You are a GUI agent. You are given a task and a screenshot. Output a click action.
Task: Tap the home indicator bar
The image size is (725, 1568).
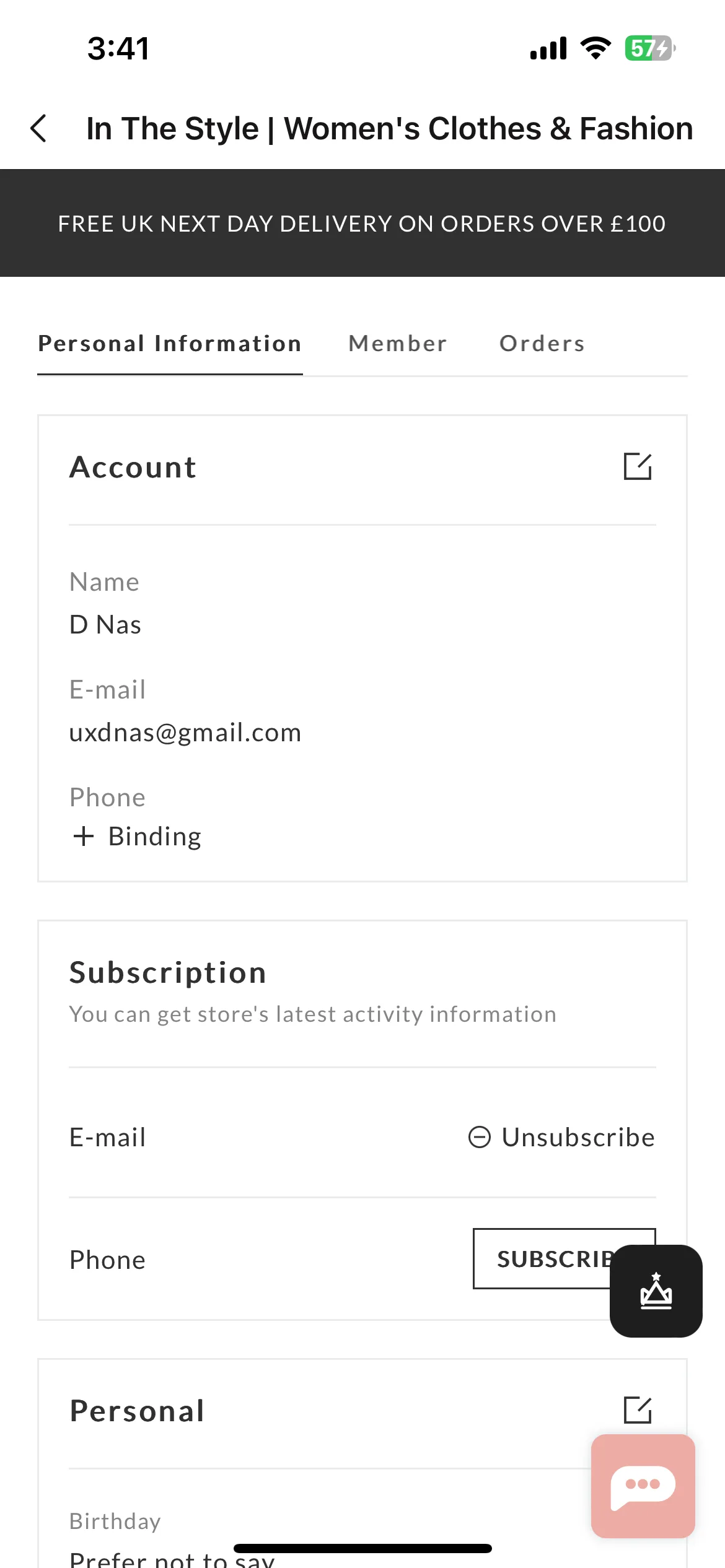362,1548
